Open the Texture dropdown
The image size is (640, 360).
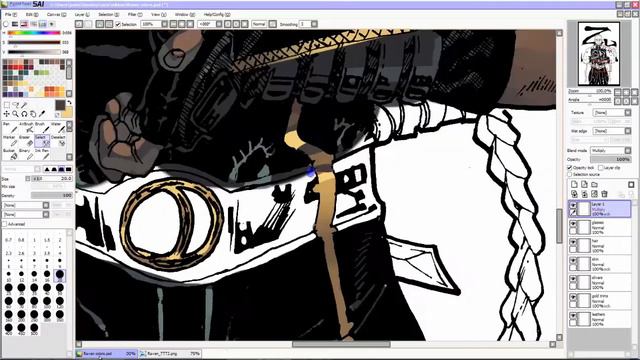(x=611, y=112)
